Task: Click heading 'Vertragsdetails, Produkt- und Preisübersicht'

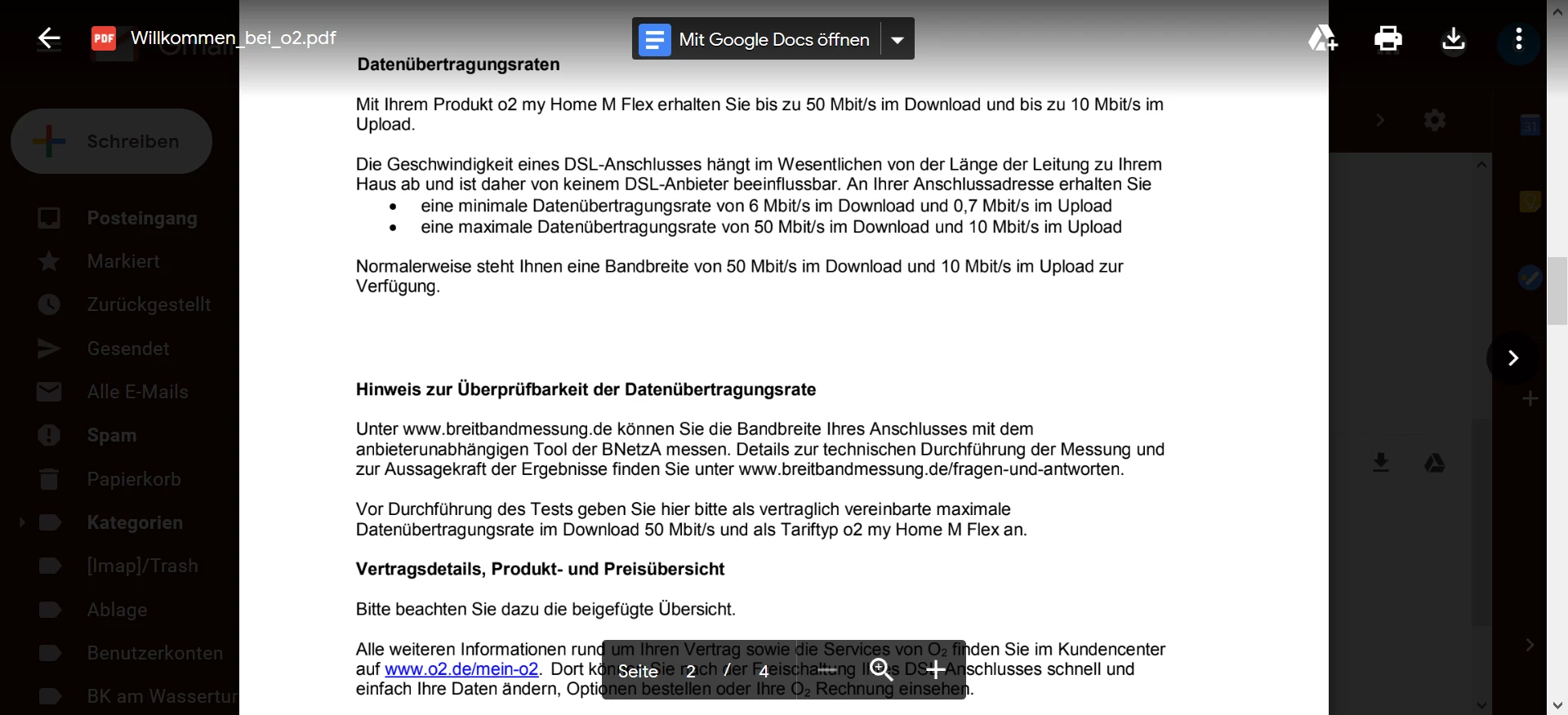Action: tap(540, 569)
